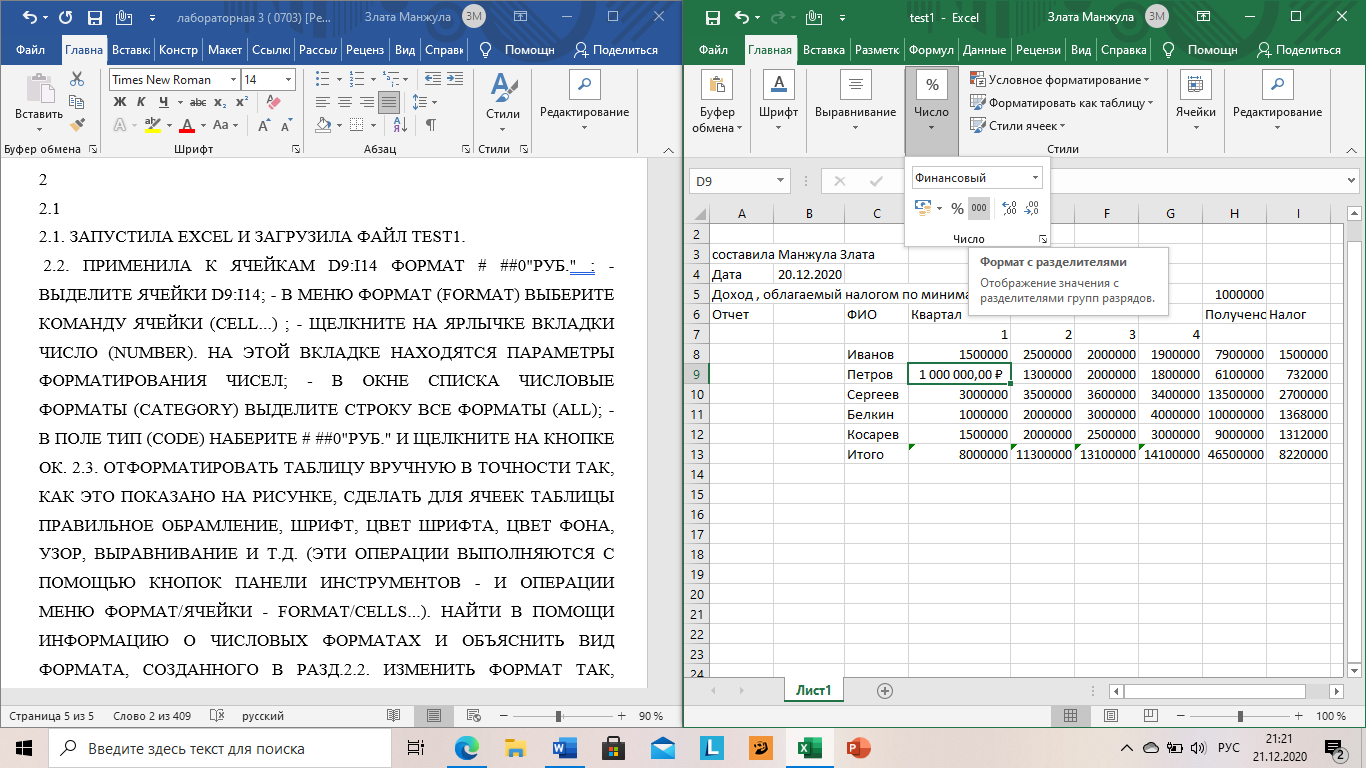Center text in Word paragraph group
This screenshot has height=768, width=1366.
click(344, 102)
